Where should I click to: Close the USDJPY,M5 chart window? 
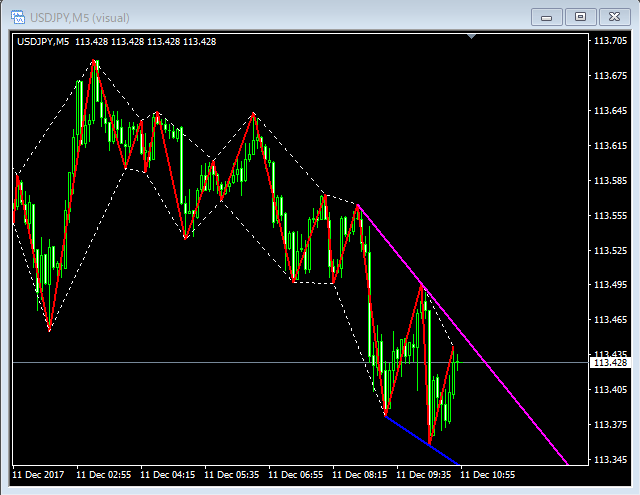(x=614, y=17)
